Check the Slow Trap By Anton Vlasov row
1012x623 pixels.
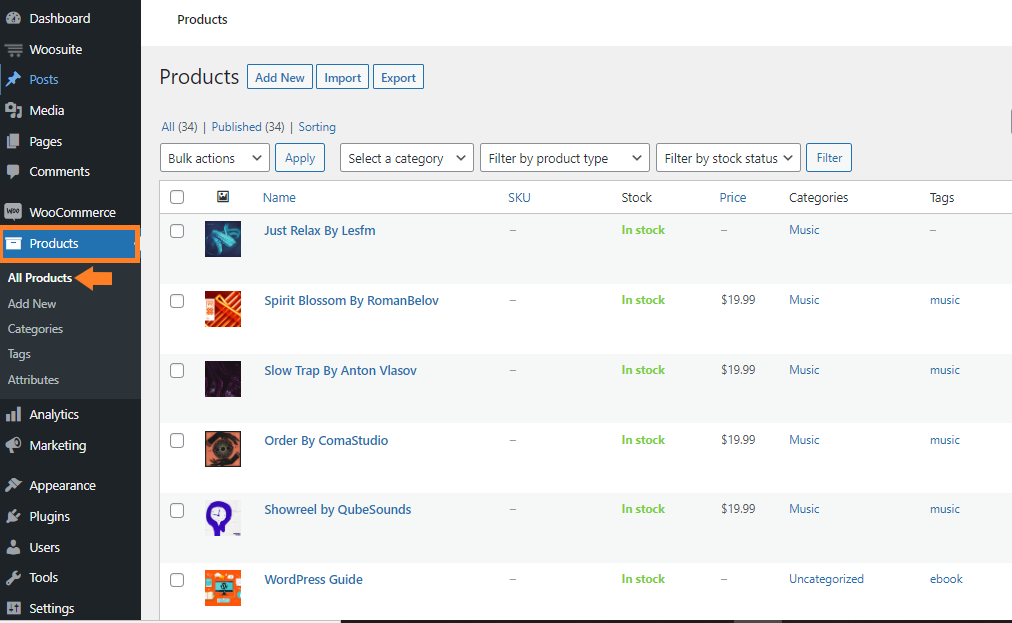click(x=177, y=370)
